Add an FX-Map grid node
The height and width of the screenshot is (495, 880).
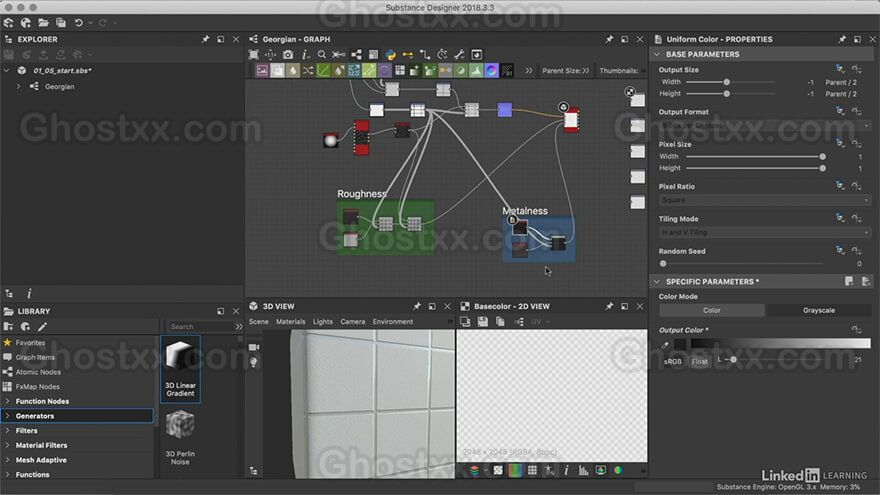400,71
